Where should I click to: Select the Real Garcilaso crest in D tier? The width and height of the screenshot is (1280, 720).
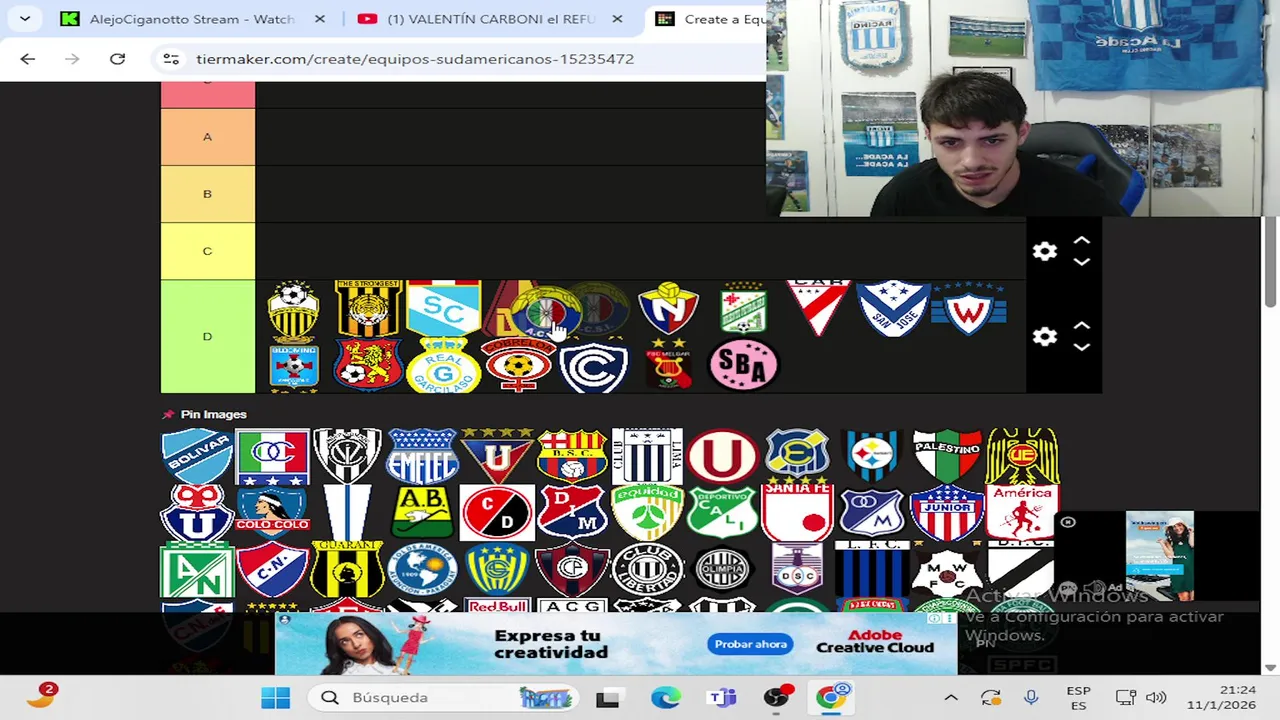click(443, 365)
